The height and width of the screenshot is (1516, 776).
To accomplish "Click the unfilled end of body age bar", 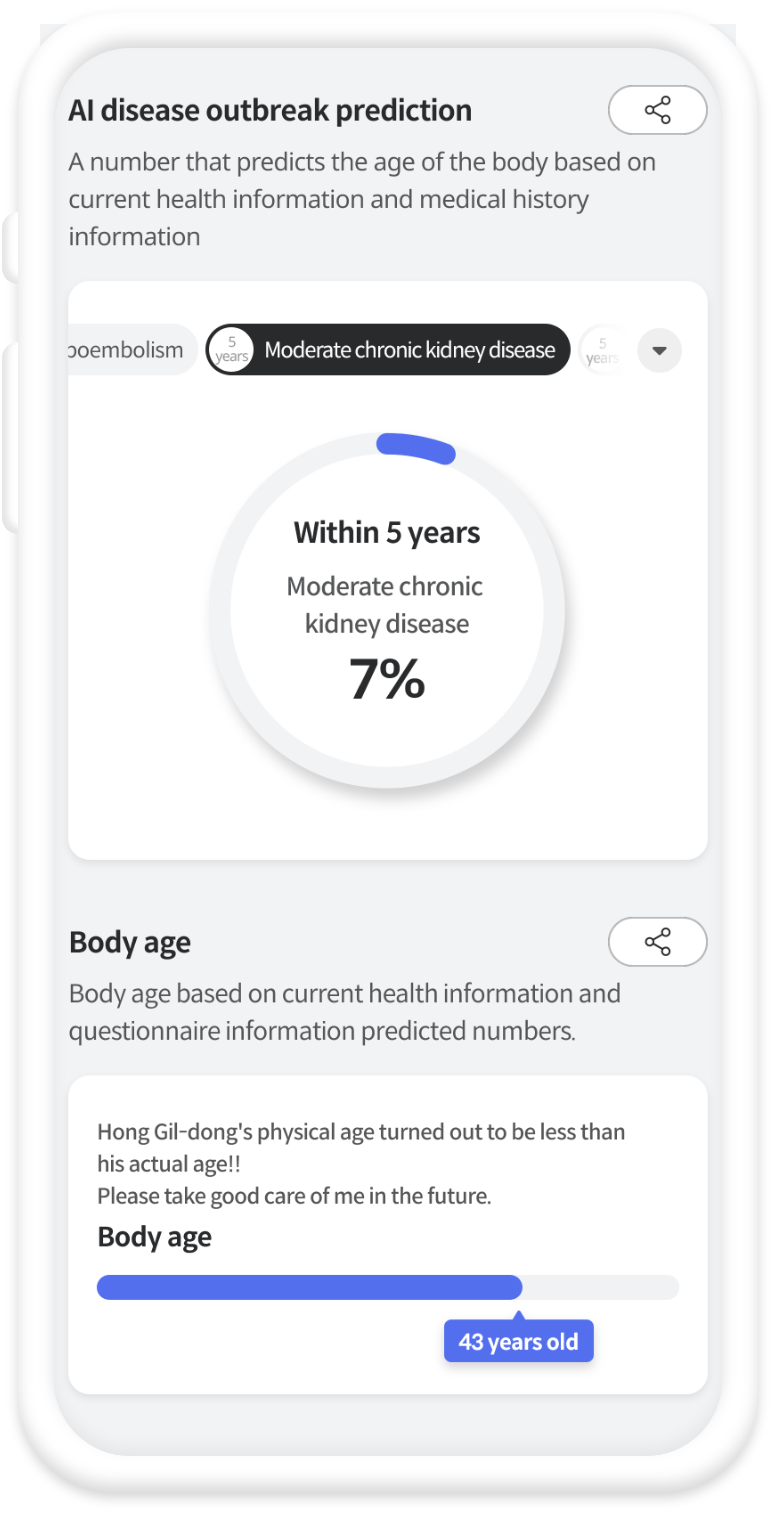I will [601, 1288].
